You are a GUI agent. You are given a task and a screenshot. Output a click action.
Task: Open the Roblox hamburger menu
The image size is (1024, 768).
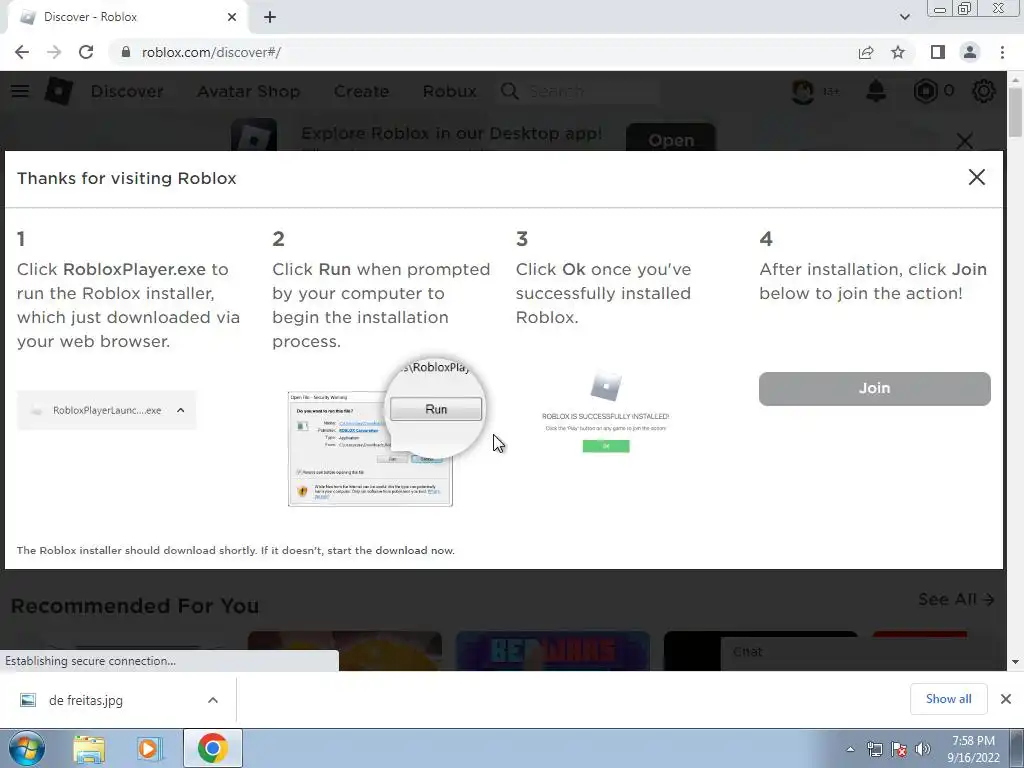(20, 91)
